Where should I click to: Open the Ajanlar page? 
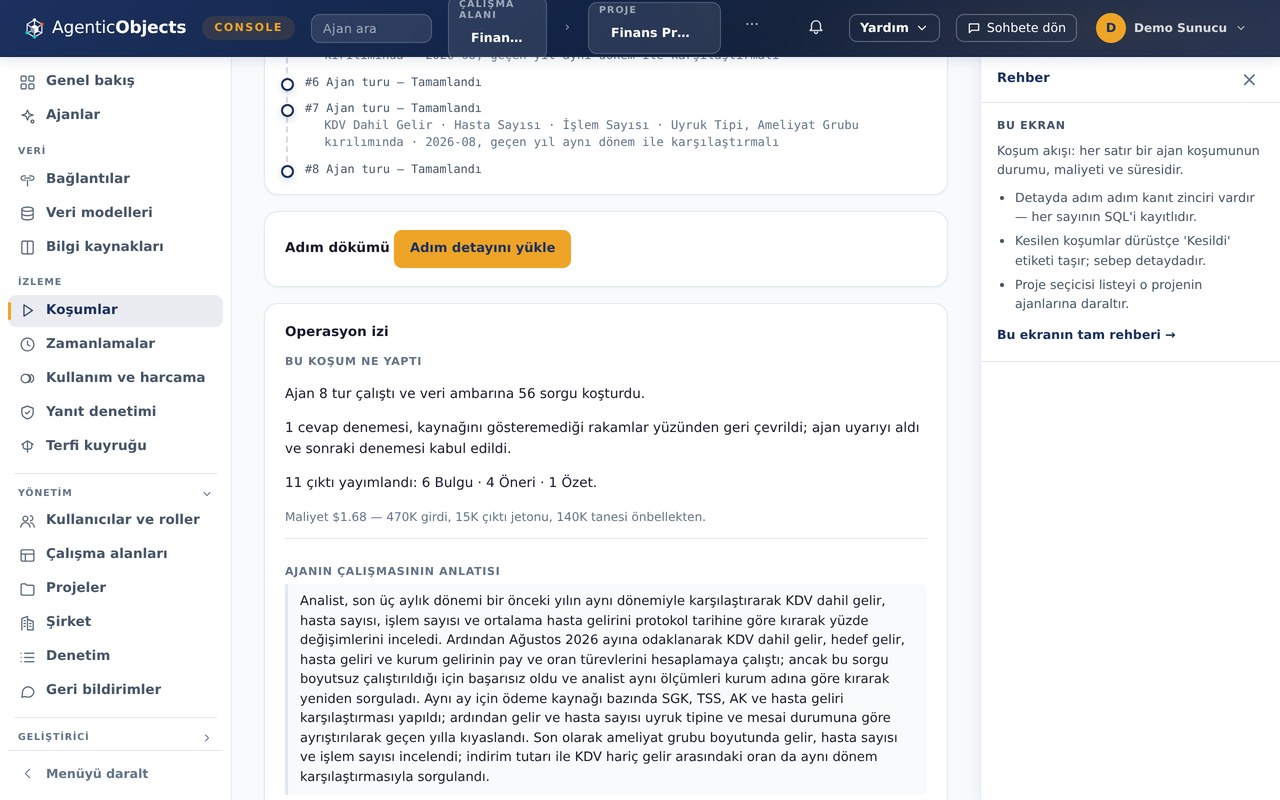coord(116,115)
